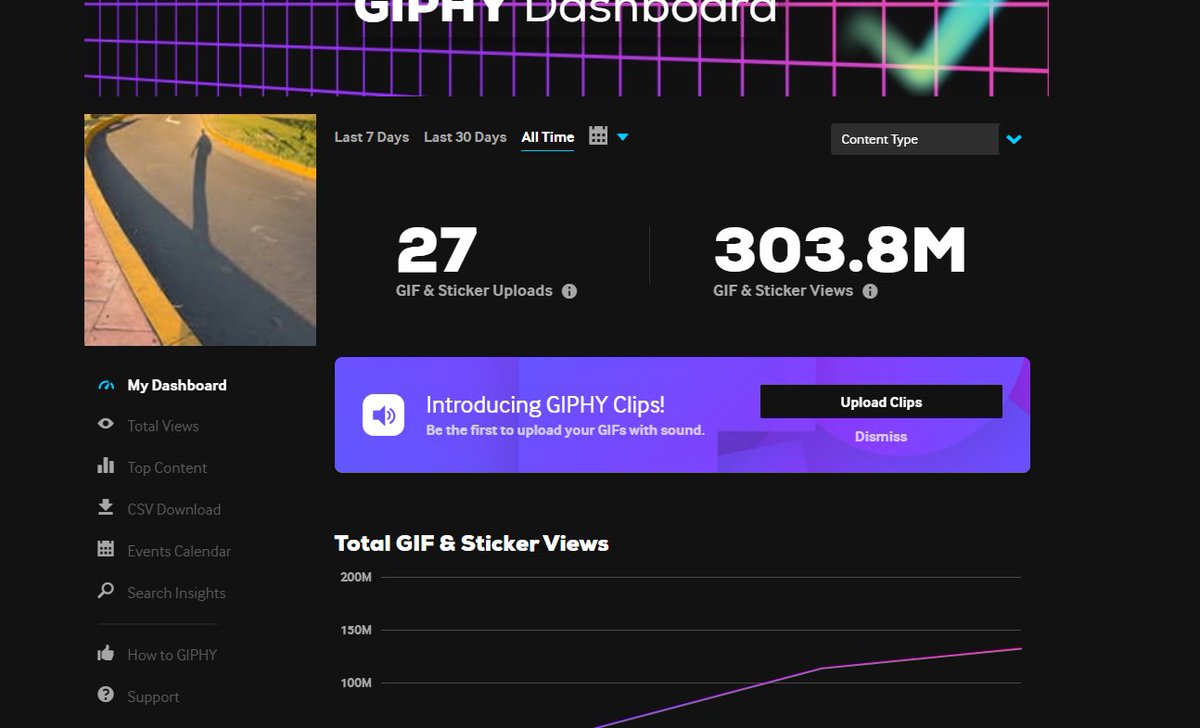
Task: Click info icon beside GIF & Sticker Uploads
Action: 569,292
